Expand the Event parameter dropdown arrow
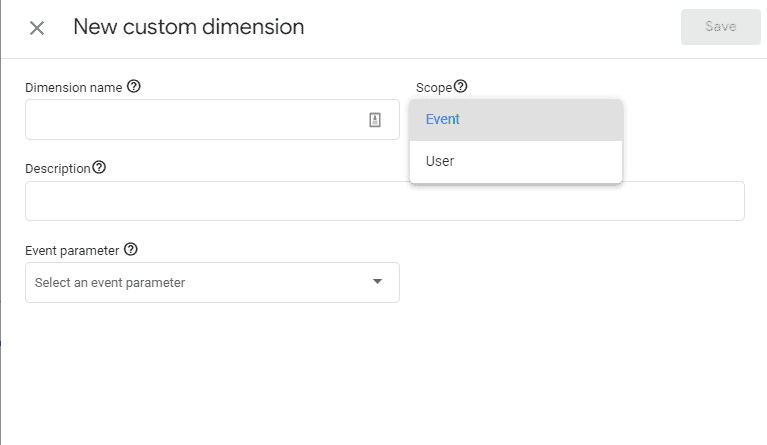 point(377,282)
